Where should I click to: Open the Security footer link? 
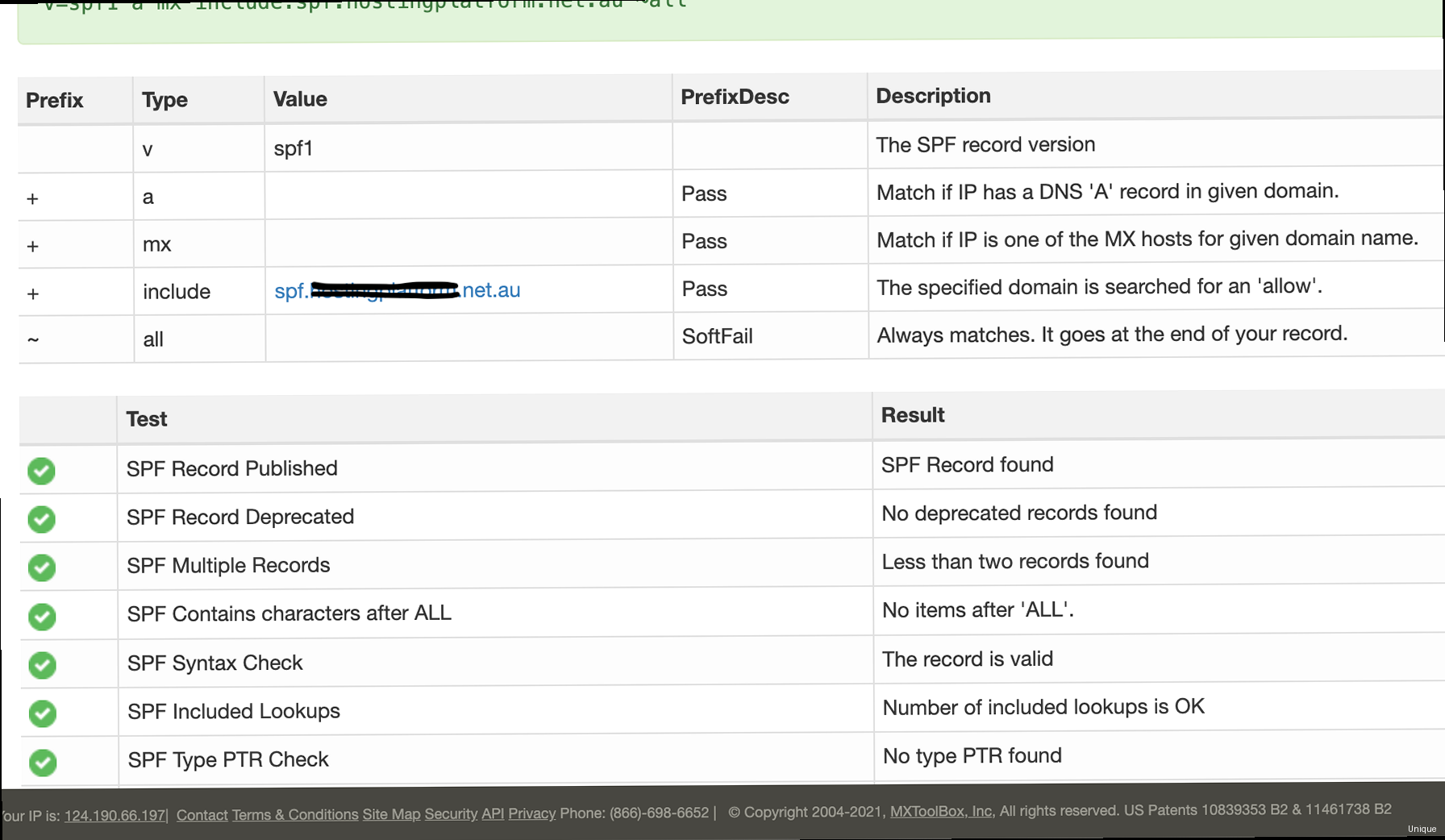(x=451, y=814)
